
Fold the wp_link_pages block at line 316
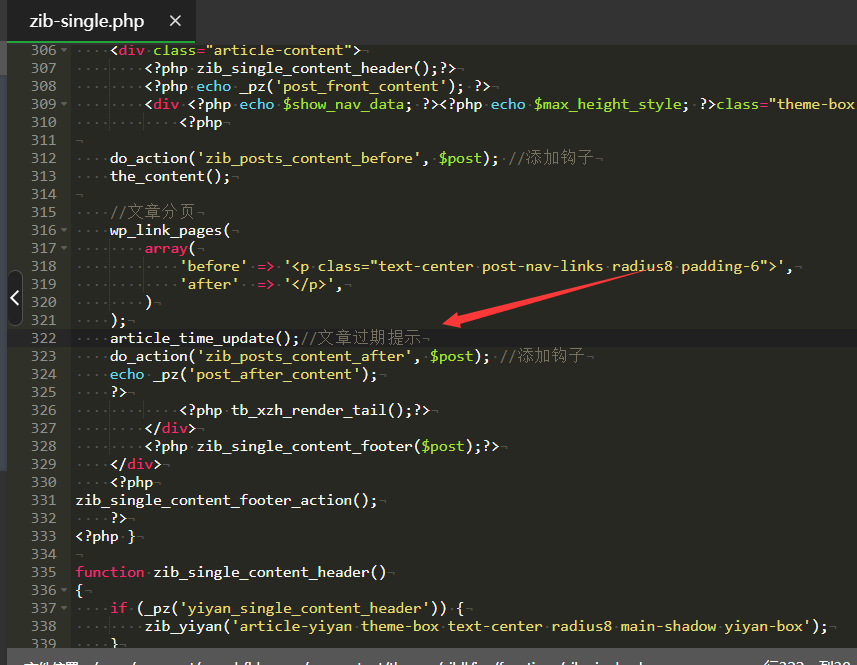tap(65, 230)
